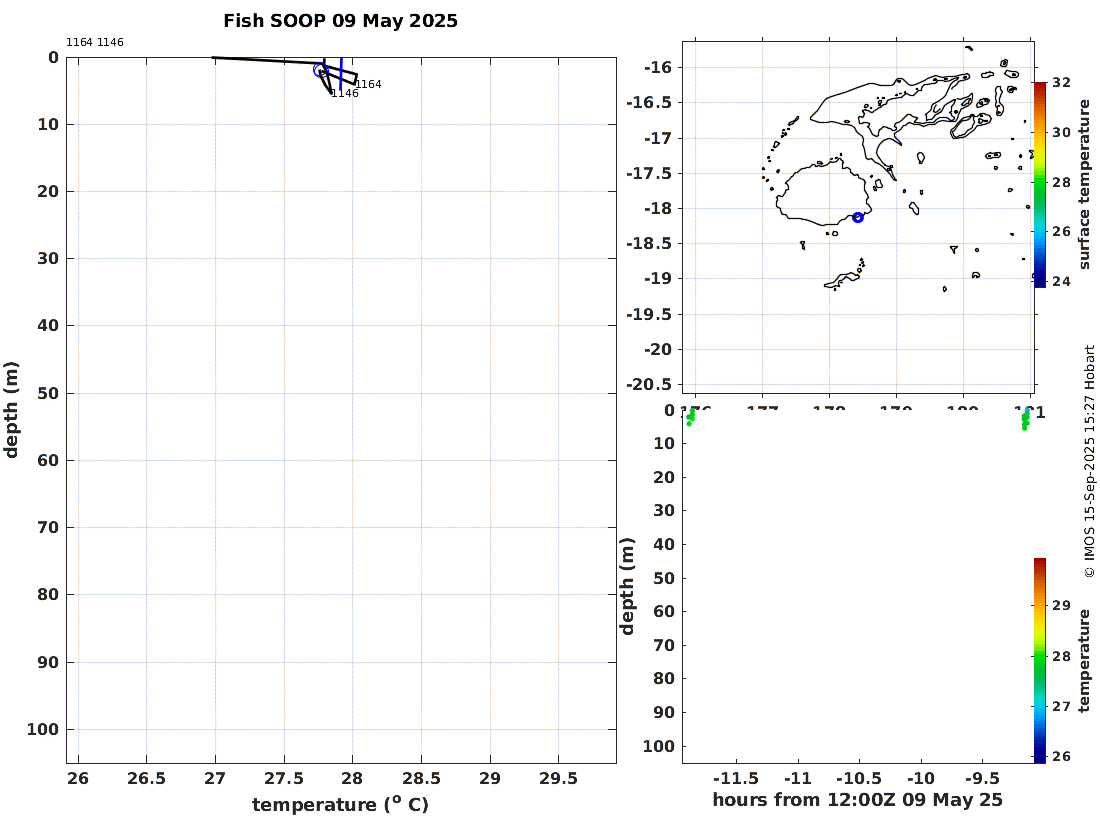This screenshot has width=1100, height=820.
Task: Click the lower temperature colorbar
Action: point(1040,660)
